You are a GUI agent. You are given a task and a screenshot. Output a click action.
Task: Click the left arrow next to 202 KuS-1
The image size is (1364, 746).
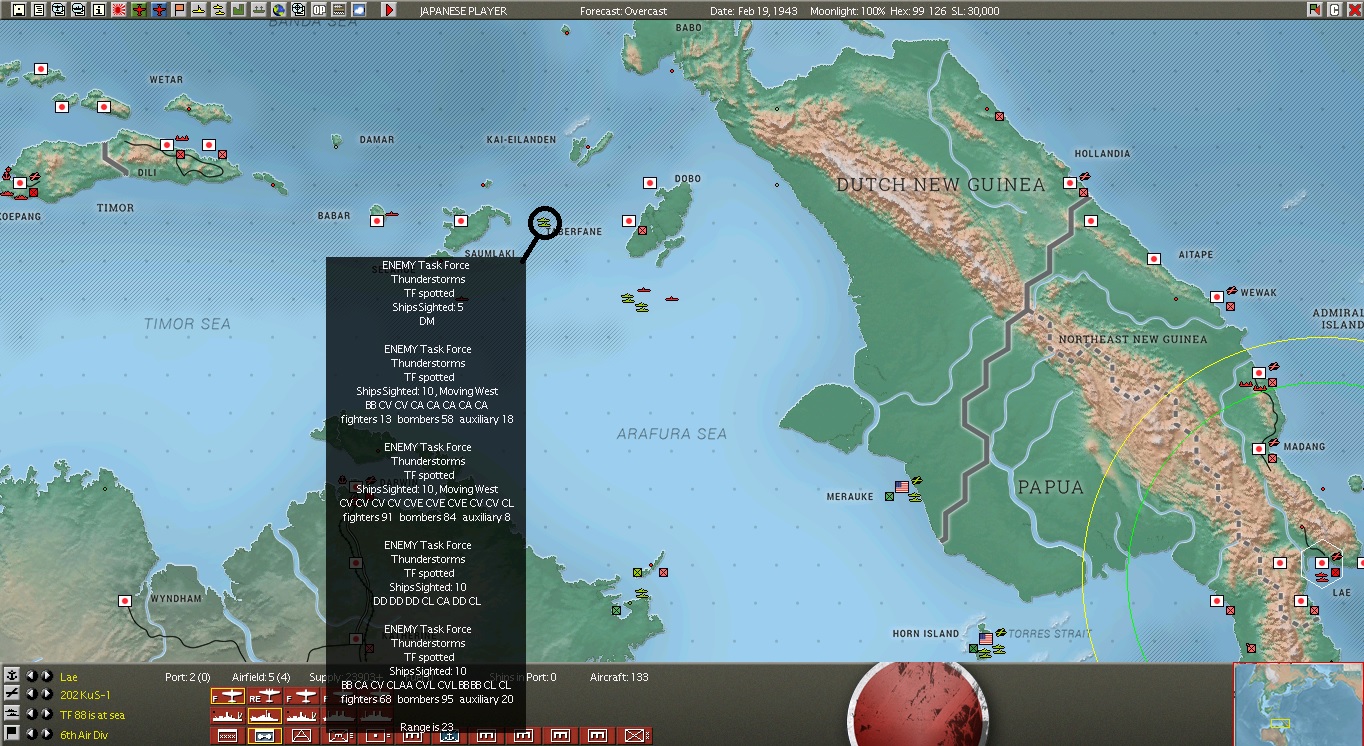[31, 694]
